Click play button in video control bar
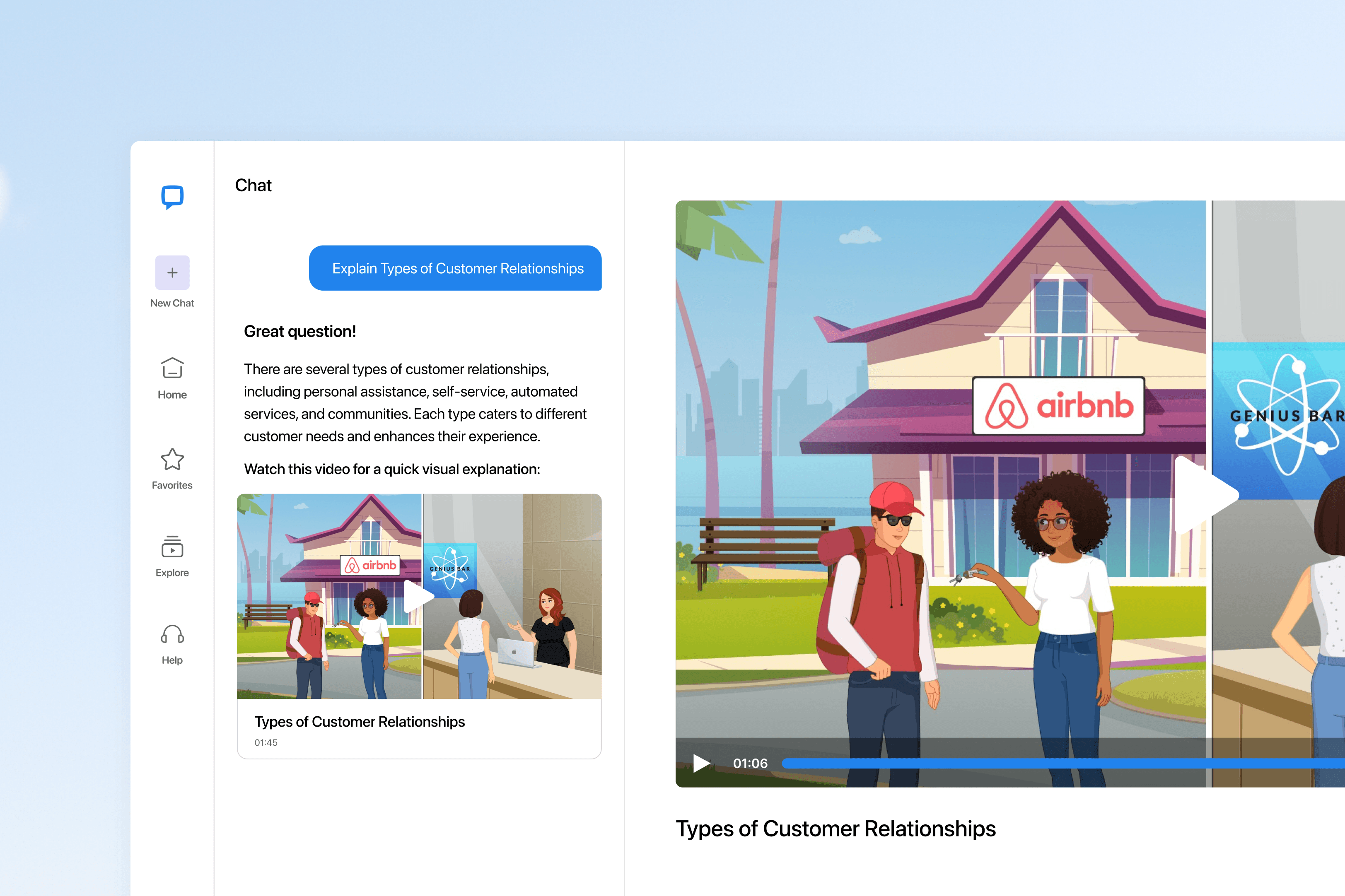Viewport: 1345px width, 896px height. click(701, 764)
